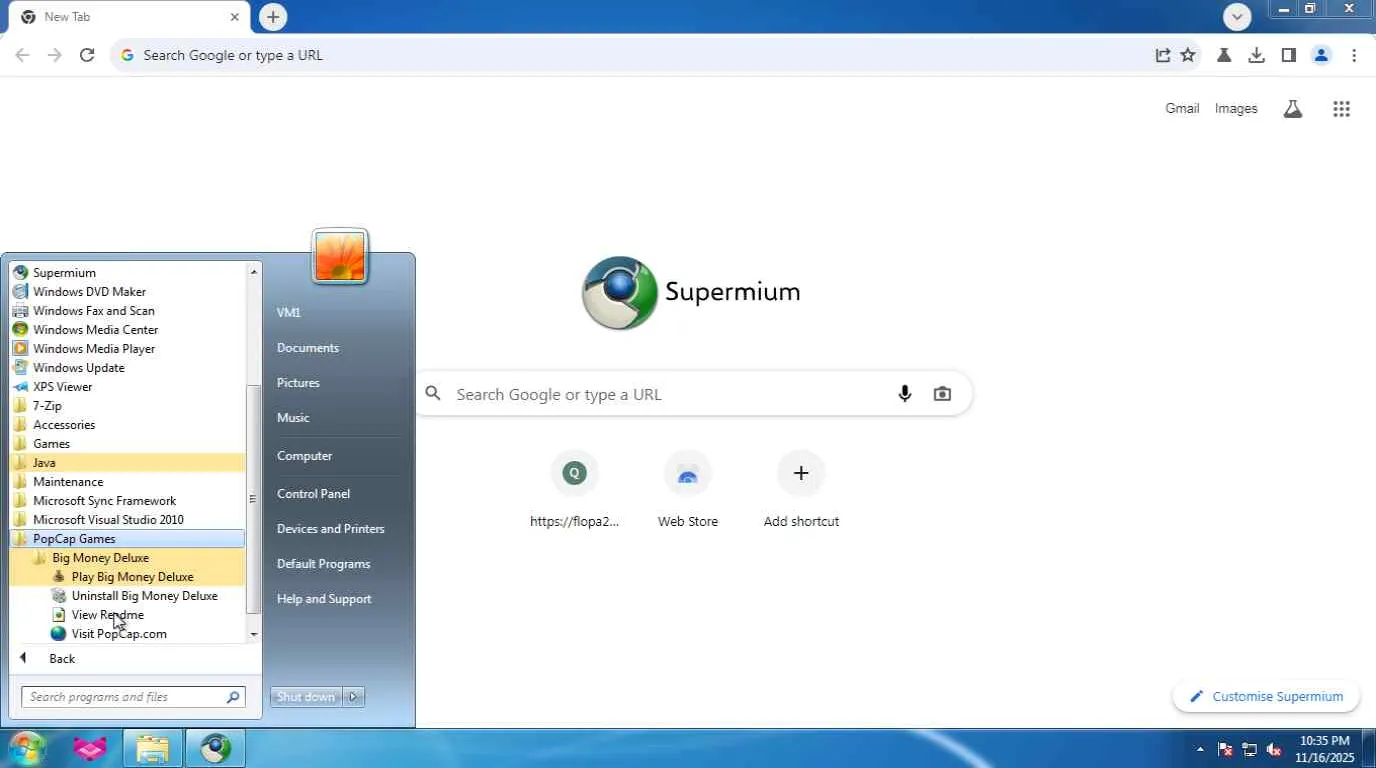
Task: Open the profile avatar menu
Action: (1321, 55)
